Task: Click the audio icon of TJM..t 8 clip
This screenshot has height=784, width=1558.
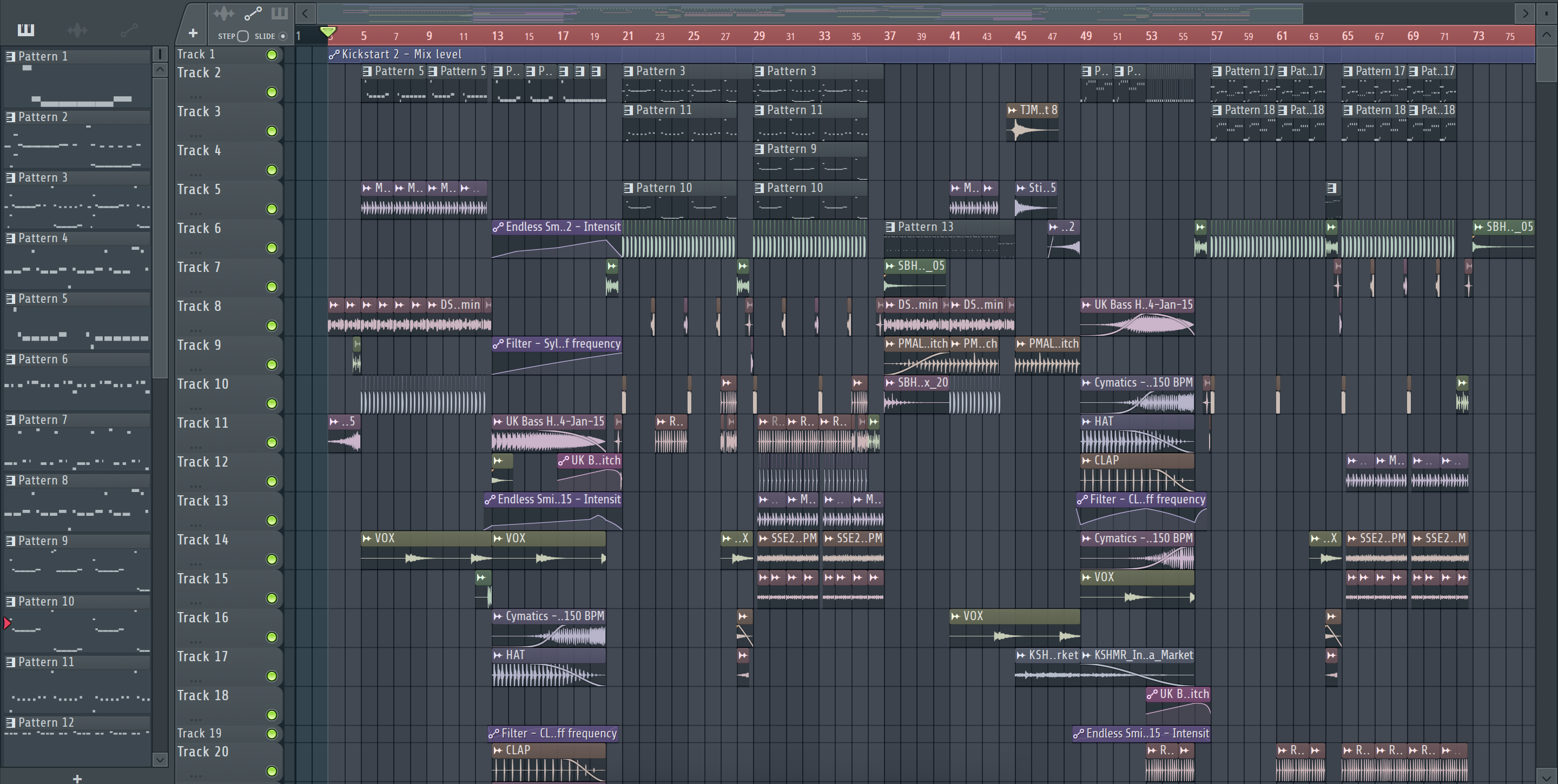Action: (1012, 110)
